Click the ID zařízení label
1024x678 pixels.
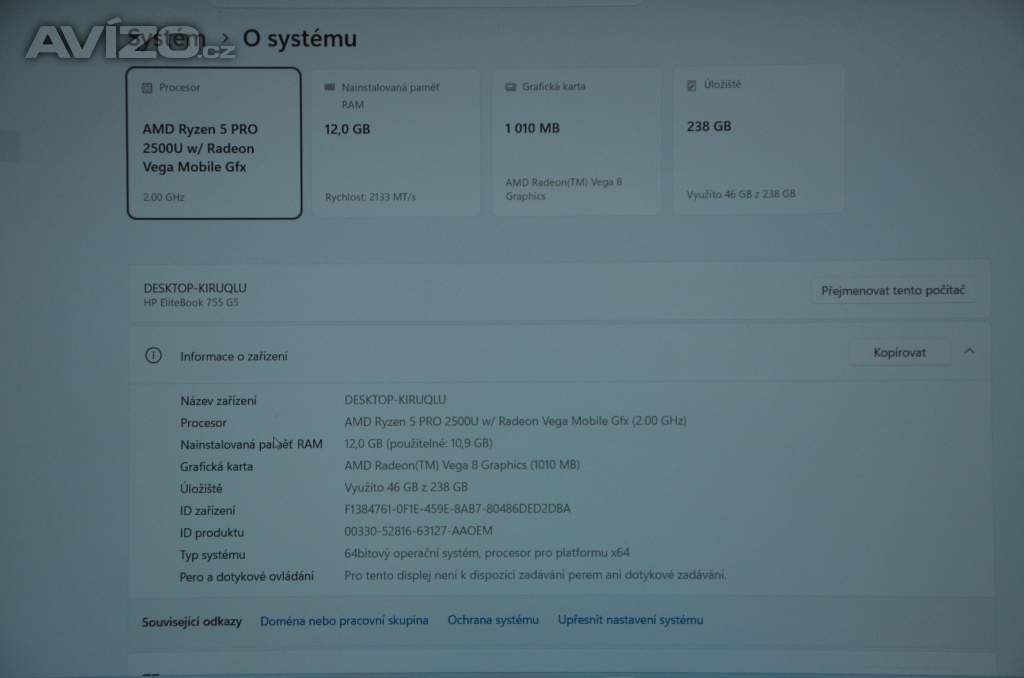[x=207, y=511]
